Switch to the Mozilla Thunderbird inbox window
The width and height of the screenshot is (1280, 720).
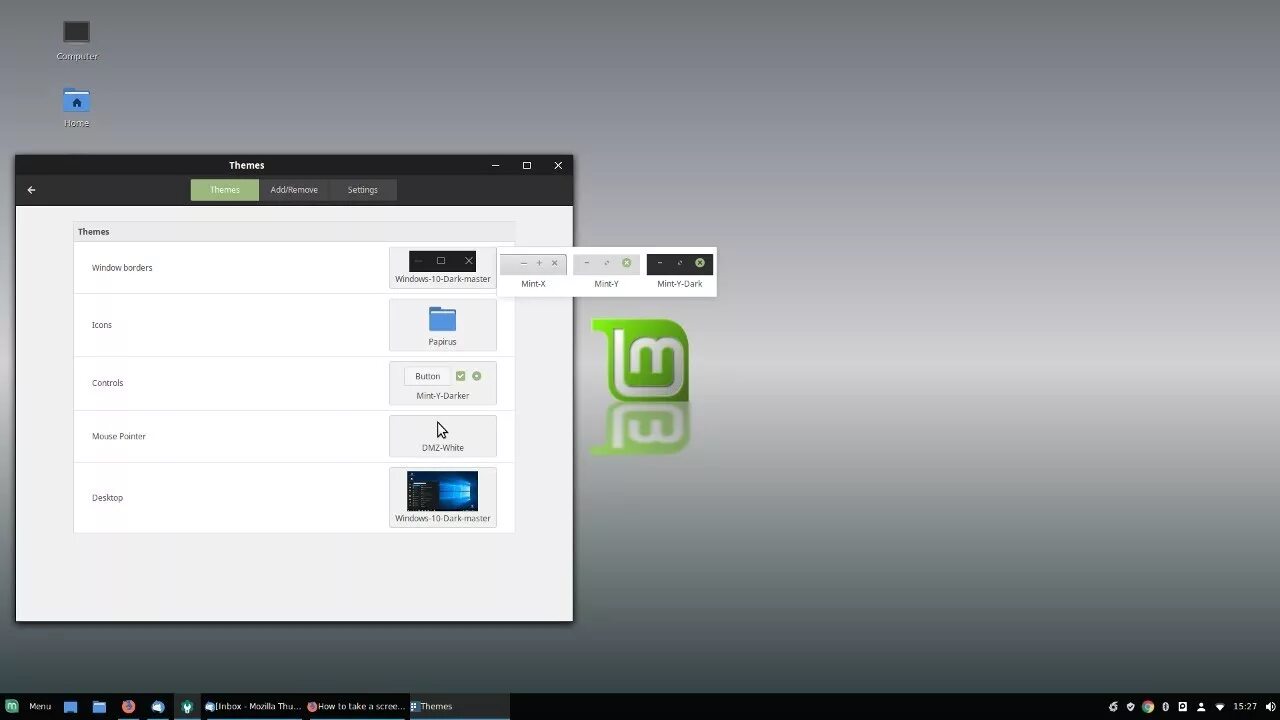tap(253, 706)
